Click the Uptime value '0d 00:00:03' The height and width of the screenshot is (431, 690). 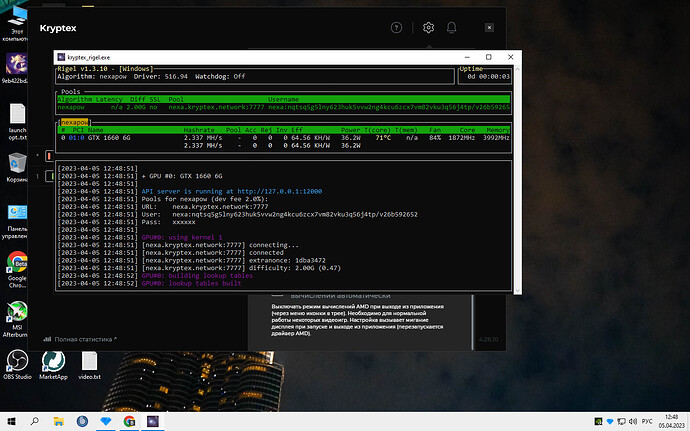tap(488, 77)
